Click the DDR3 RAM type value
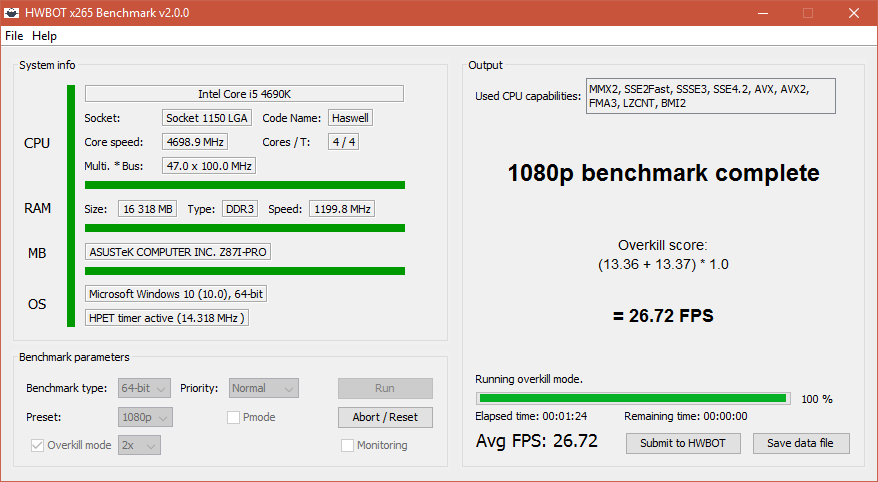This screenshot has height=482, width=878. click(240, 209)
